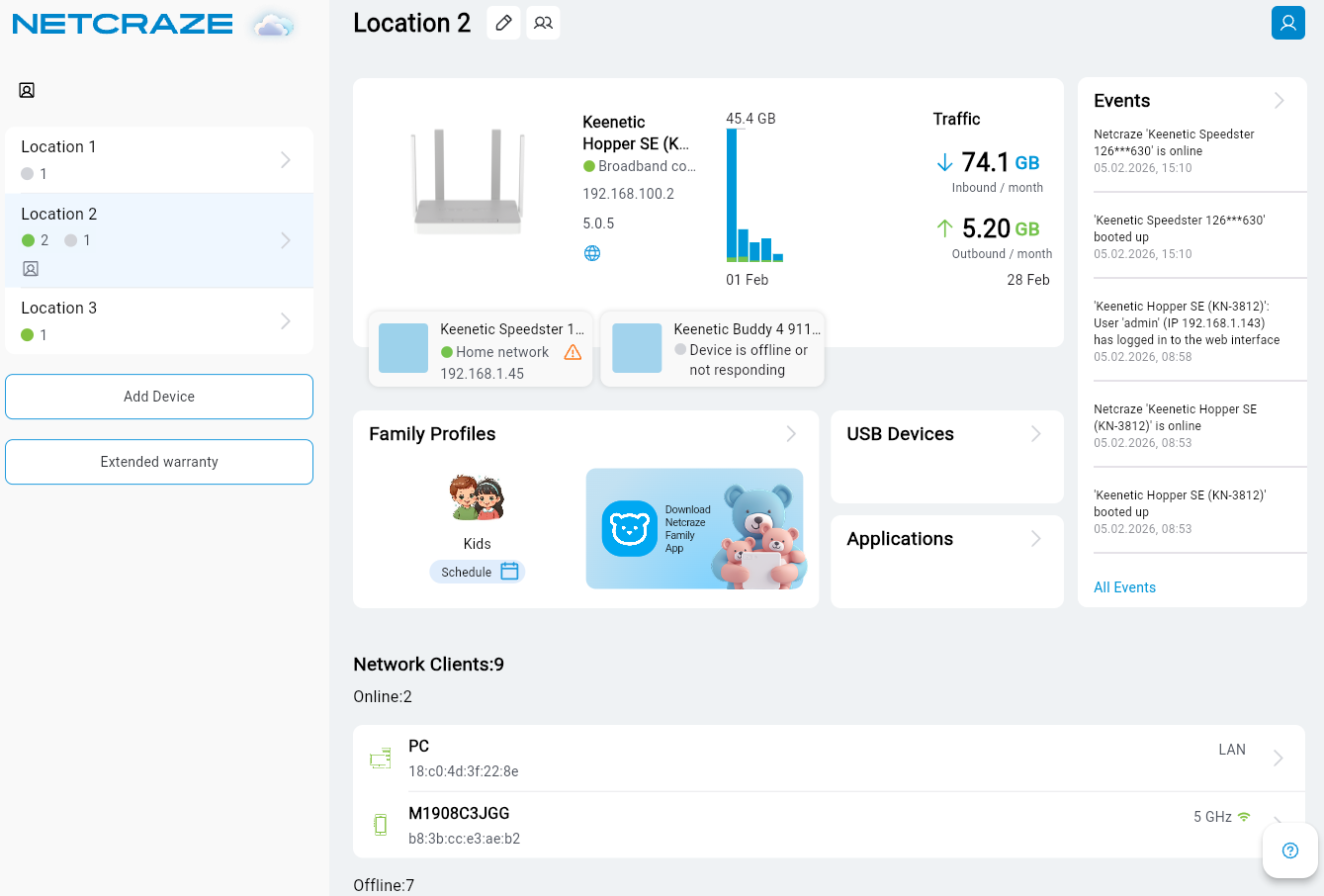This screenshot has width=1324, height=896.
Task: Open the Applications section
Action: (x=1034, y=538)
